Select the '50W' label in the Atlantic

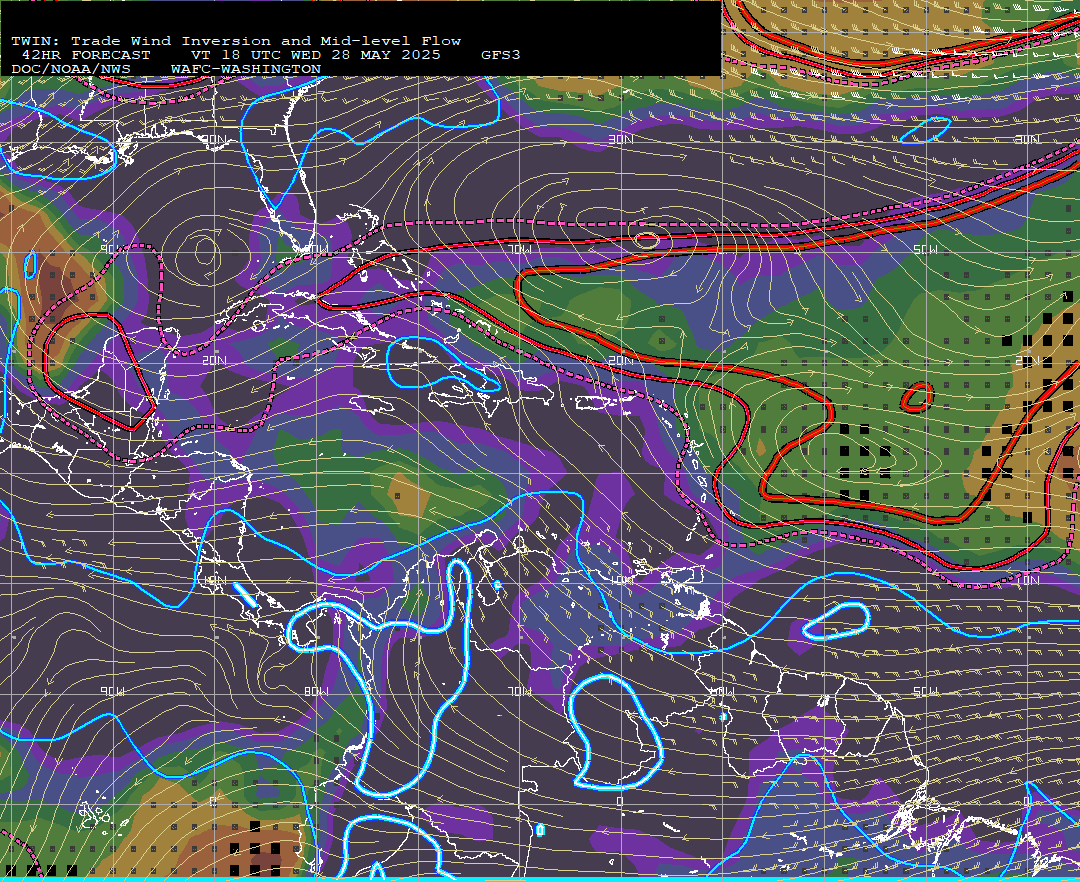pyautogui.click(x=926, y=249)
